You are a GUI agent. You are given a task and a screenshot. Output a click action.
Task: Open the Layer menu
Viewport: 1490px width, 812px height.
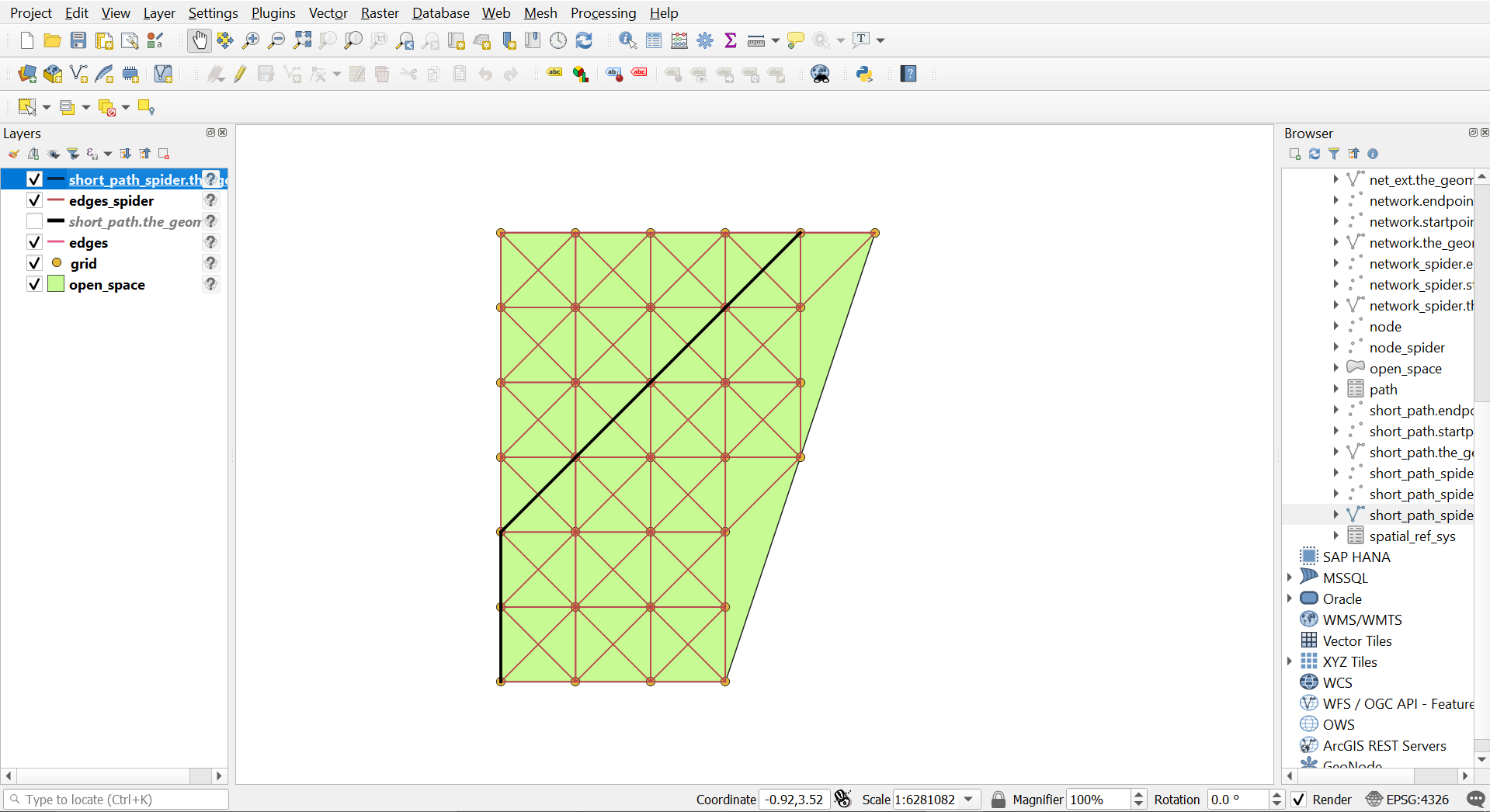point(159,13)
